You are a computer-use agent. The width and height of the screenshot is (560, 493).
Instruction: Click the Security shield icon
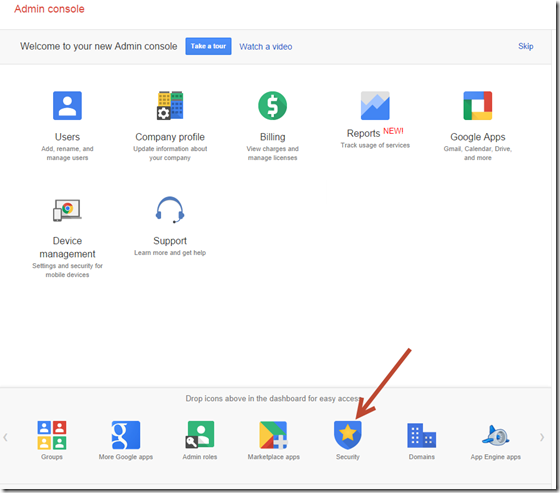pyautogui.click(x=348, y=435)
